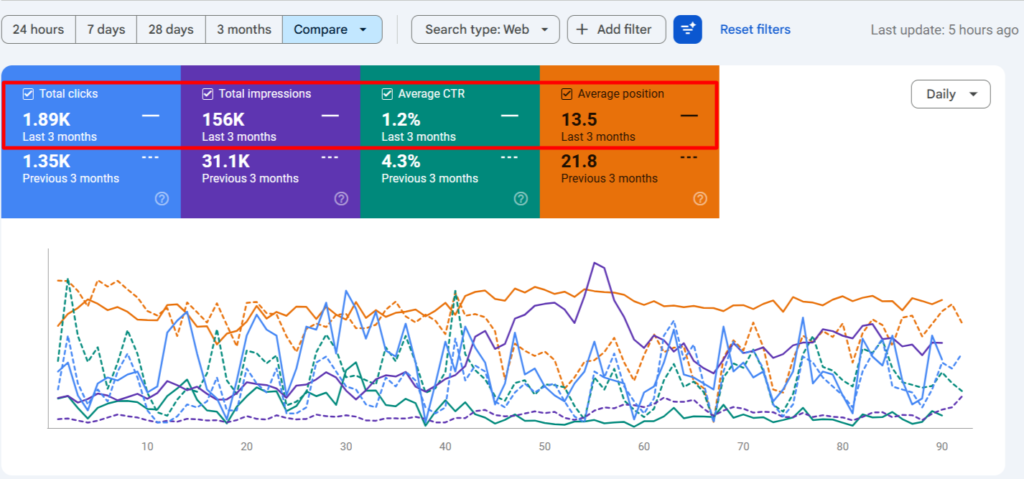Expand the Search type: Web dropdown
This screenshot has height=479, width=1024.
click(x=485, y=30)
